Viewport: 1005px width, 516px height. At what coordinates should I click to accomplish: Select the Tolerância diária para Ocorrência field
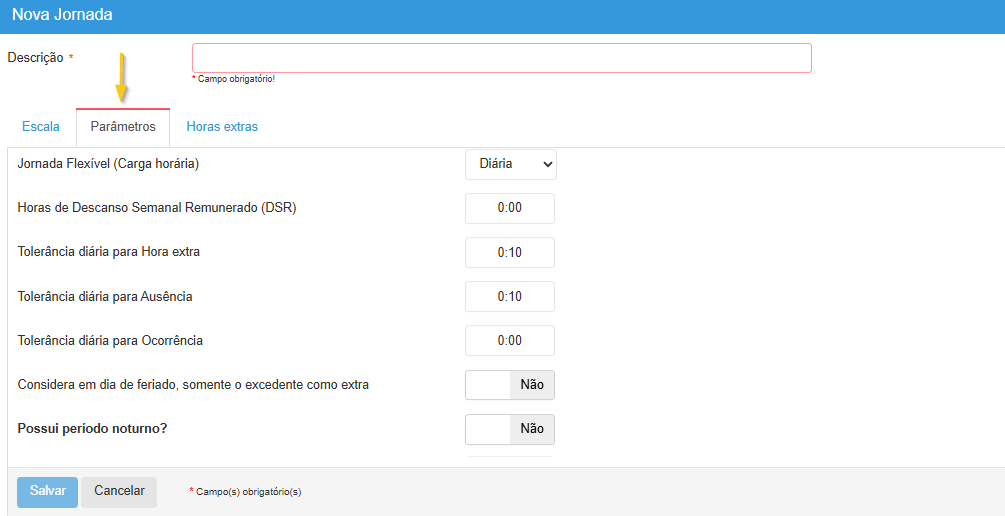510,340
